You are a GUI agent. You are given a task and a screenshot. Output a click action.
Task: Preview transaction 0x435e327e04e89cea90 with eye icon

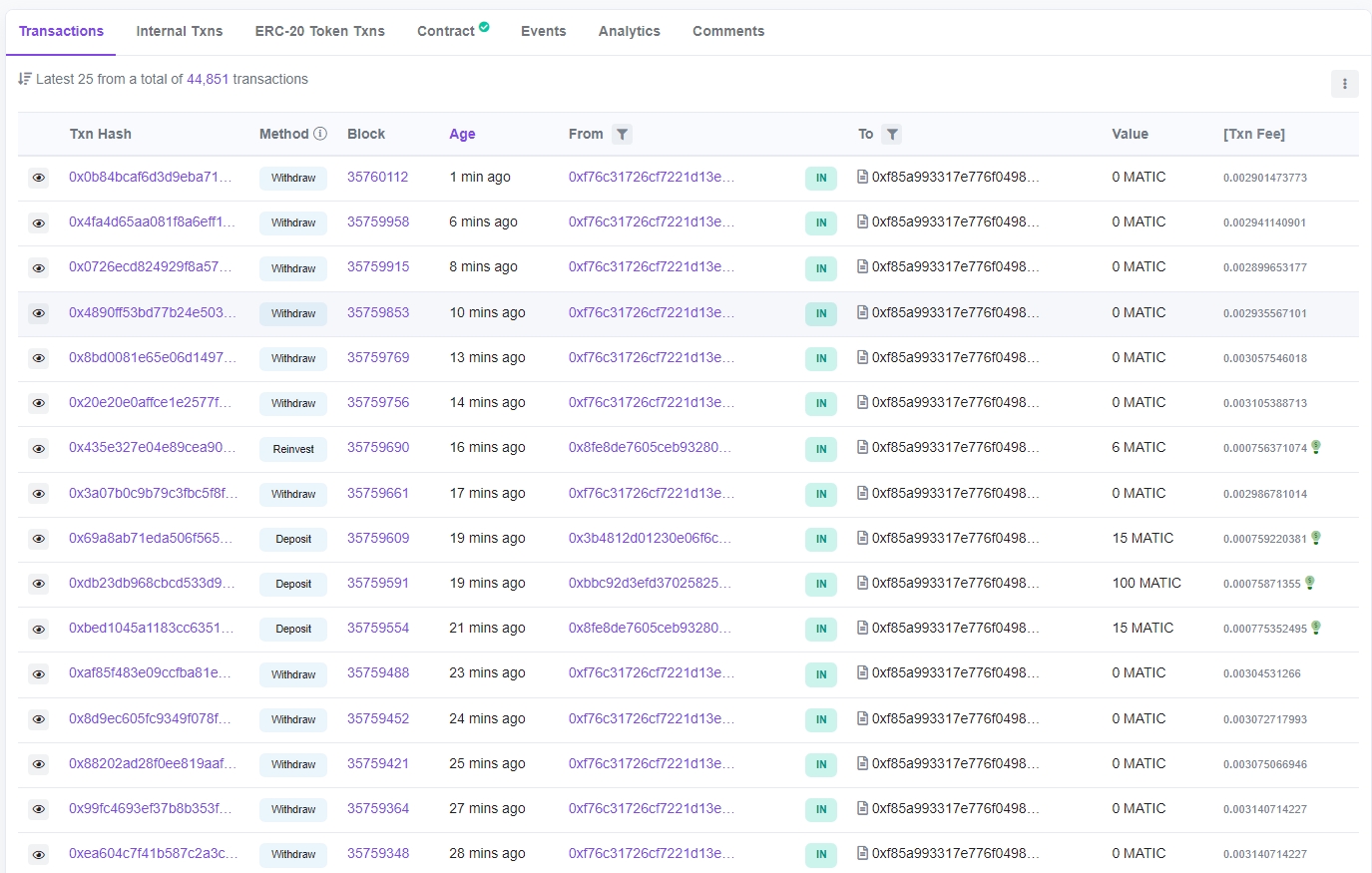tap(38, 449)
